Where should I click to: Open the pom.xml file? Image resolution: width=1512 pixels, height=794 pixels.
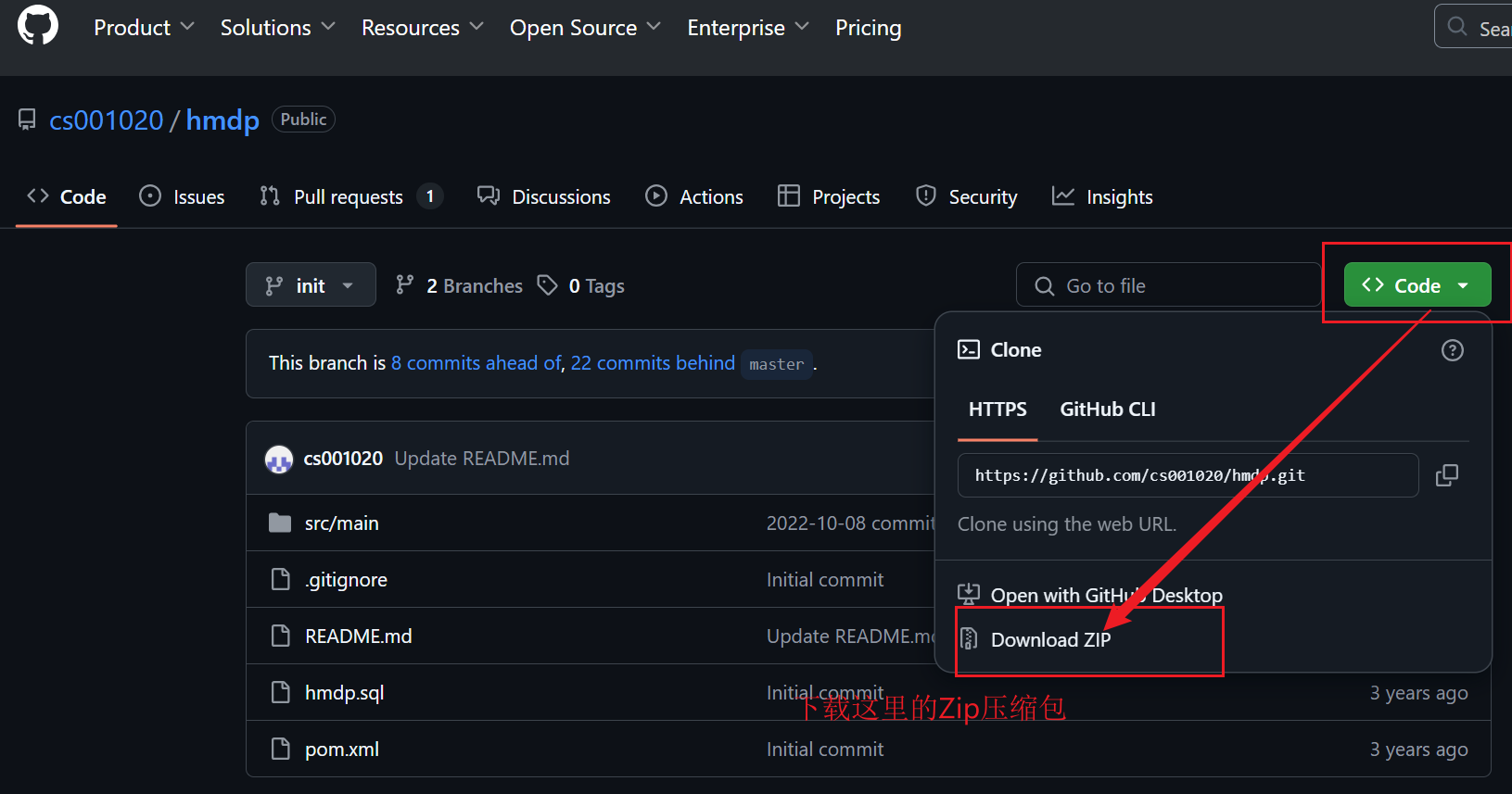341,750
